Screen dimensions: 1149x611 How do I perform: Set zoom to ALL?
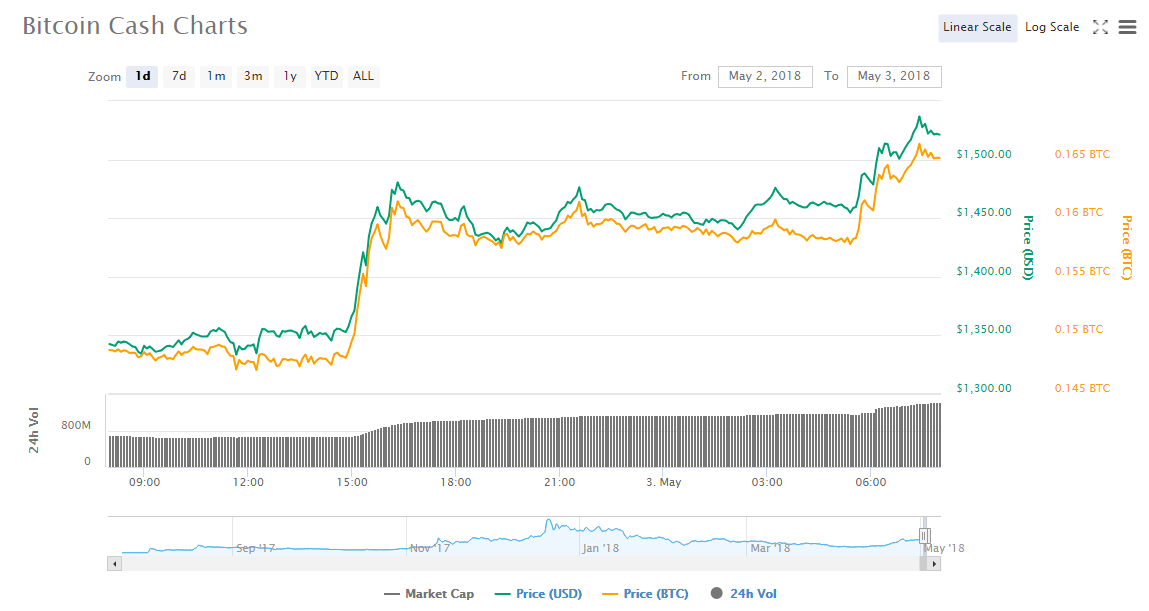coord(363,76)
